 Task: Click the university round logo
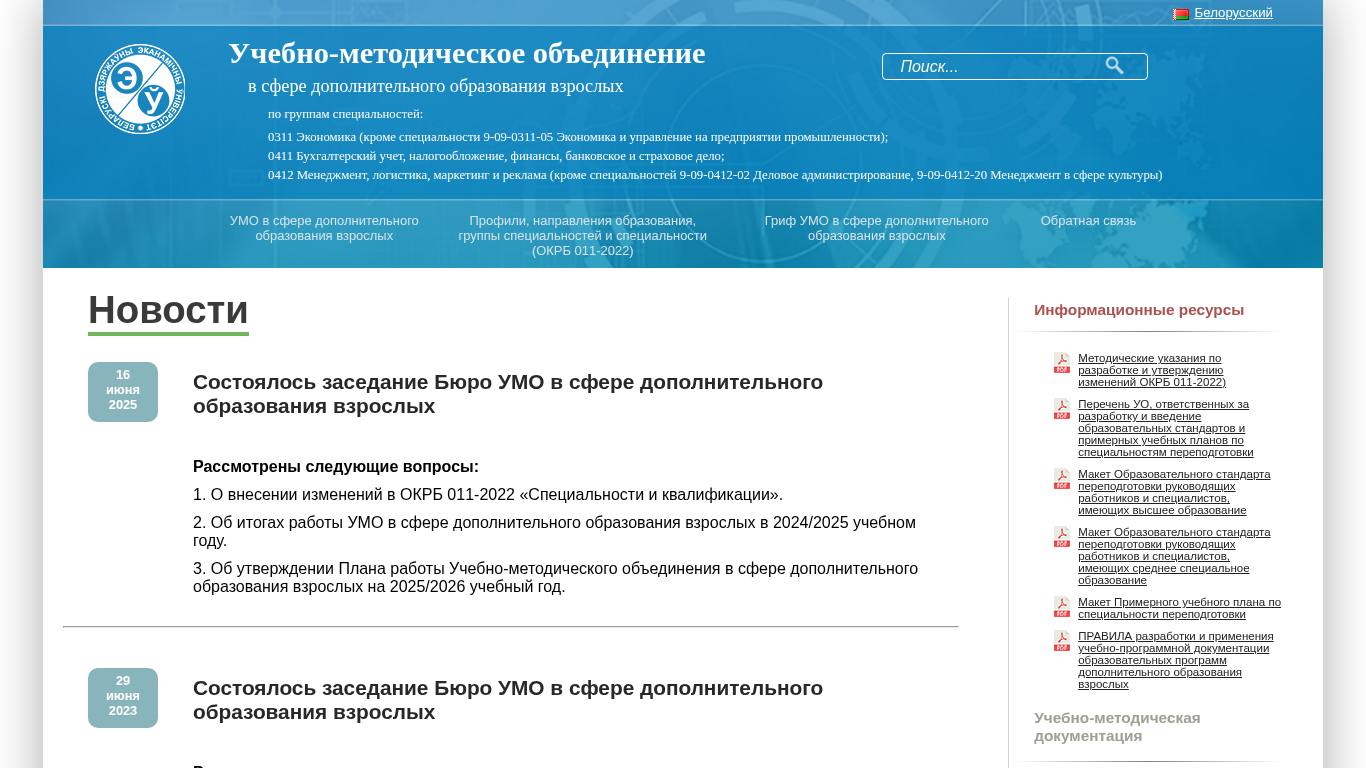(140, 89)
